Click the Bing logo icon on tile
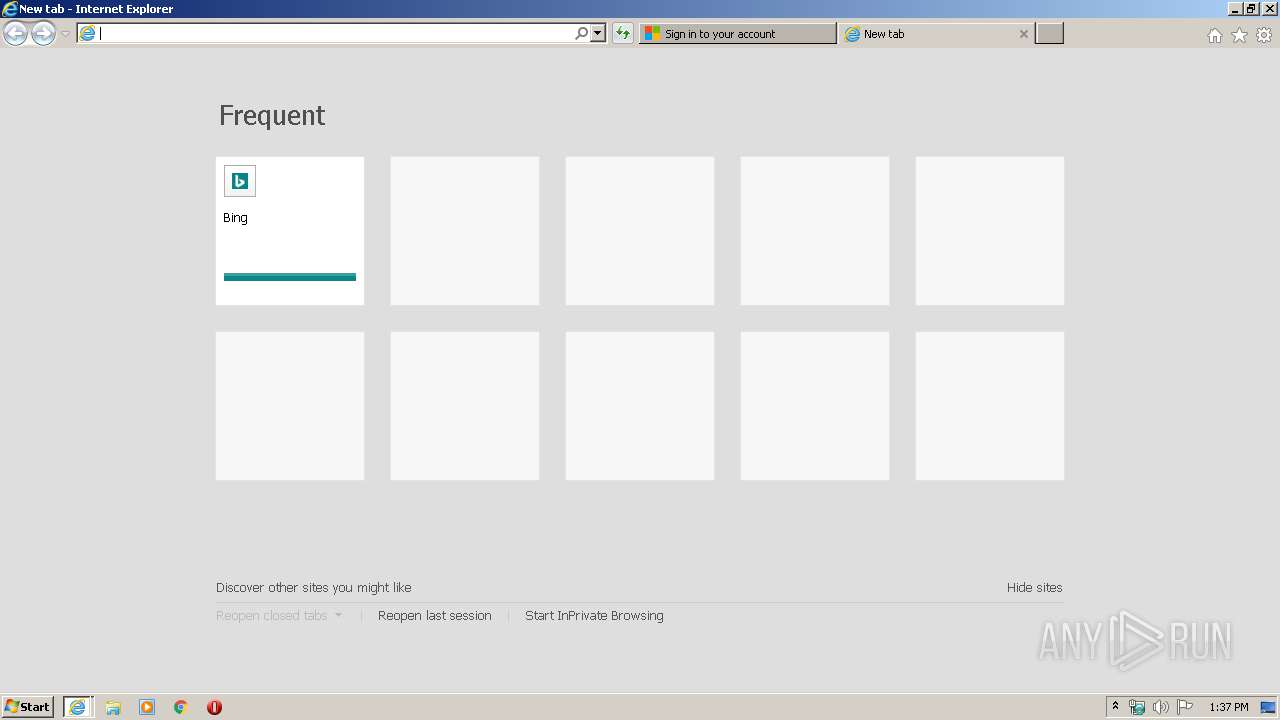This screenshot has width=1280, height=720. [240, 181]
